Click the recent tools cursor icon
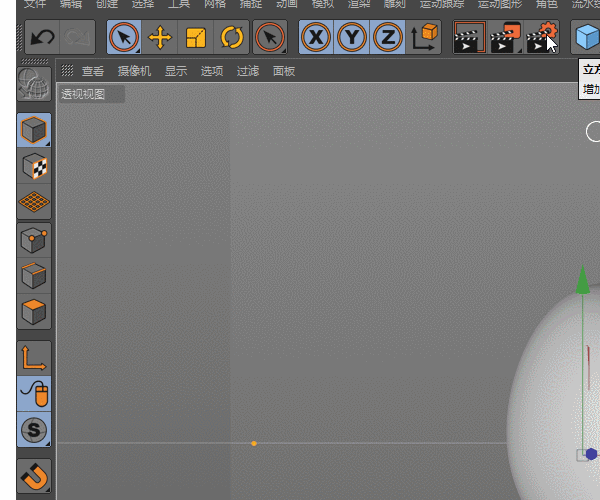Screen dimensions: 600x500 pyautogui.click(x=270, y=37)
